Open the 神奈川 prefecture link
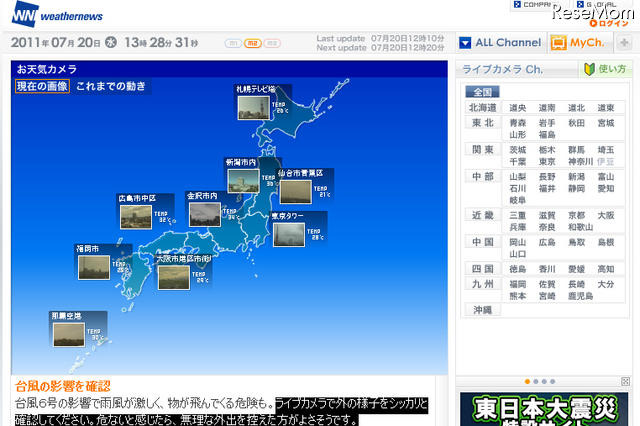Viewport: 640px width, 426px height. click(x=580, y=162)
